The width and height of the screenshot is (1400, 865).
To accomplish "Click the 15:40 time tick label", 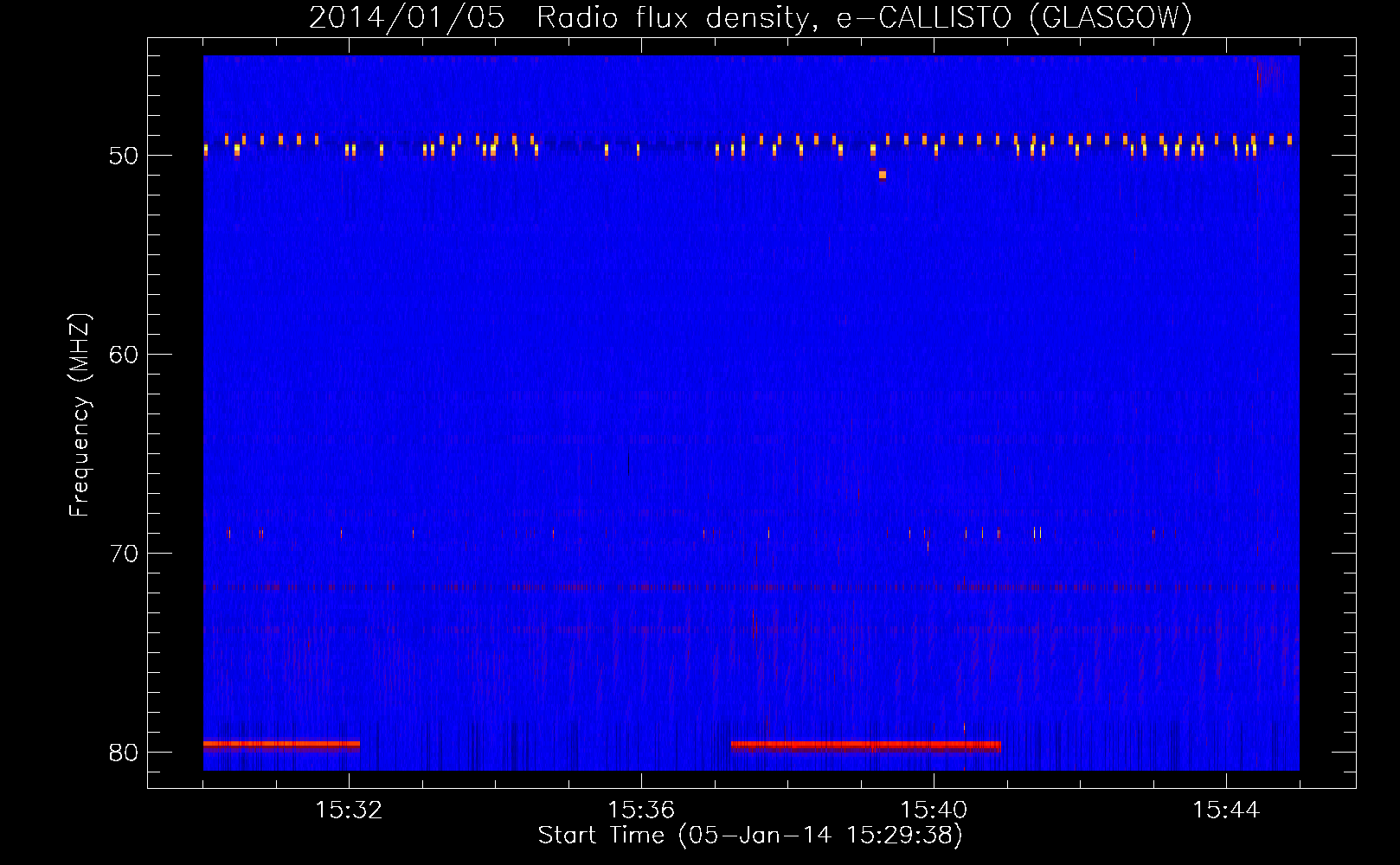I will [934, 811].
